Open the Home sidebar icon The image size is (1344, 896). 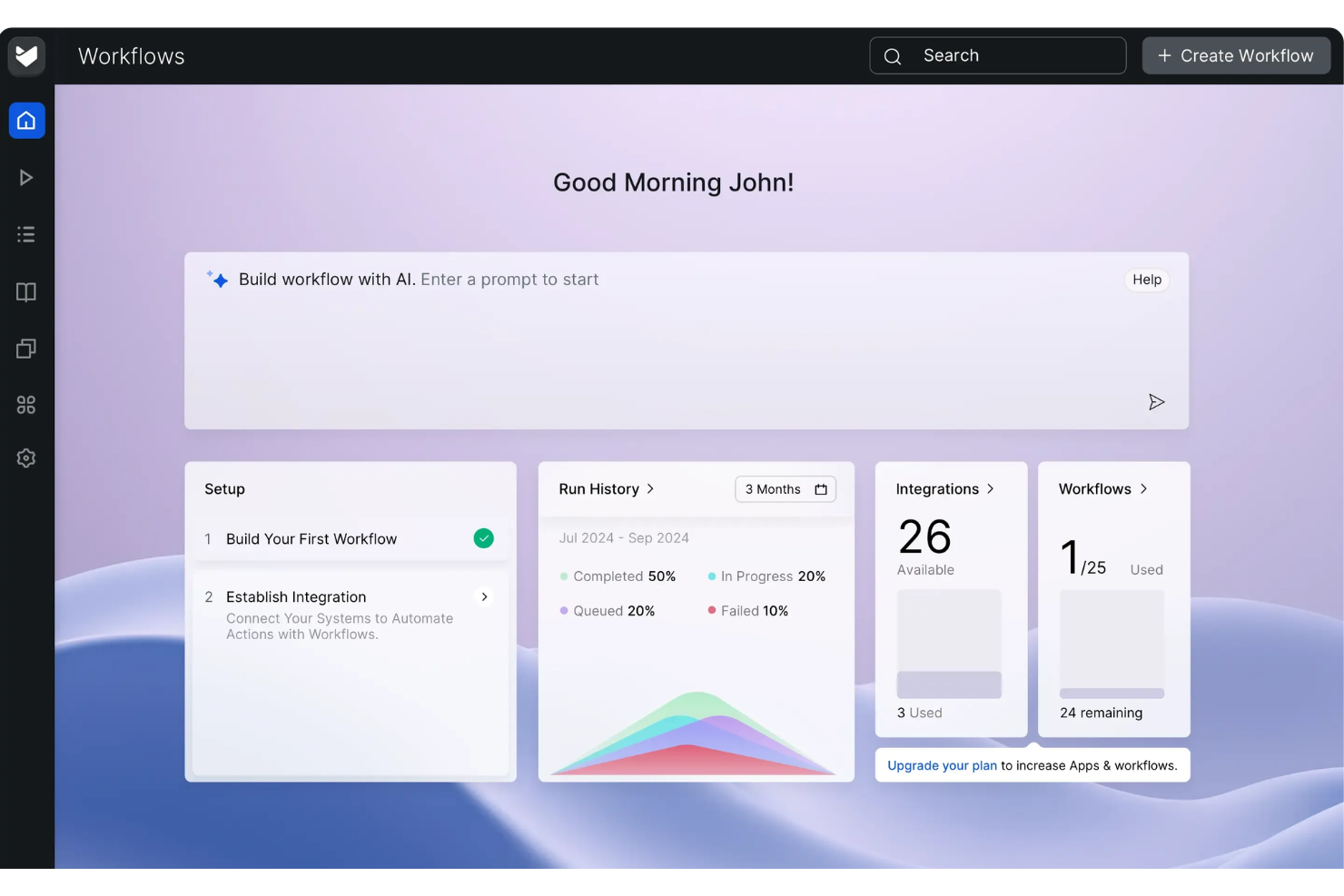26,120
